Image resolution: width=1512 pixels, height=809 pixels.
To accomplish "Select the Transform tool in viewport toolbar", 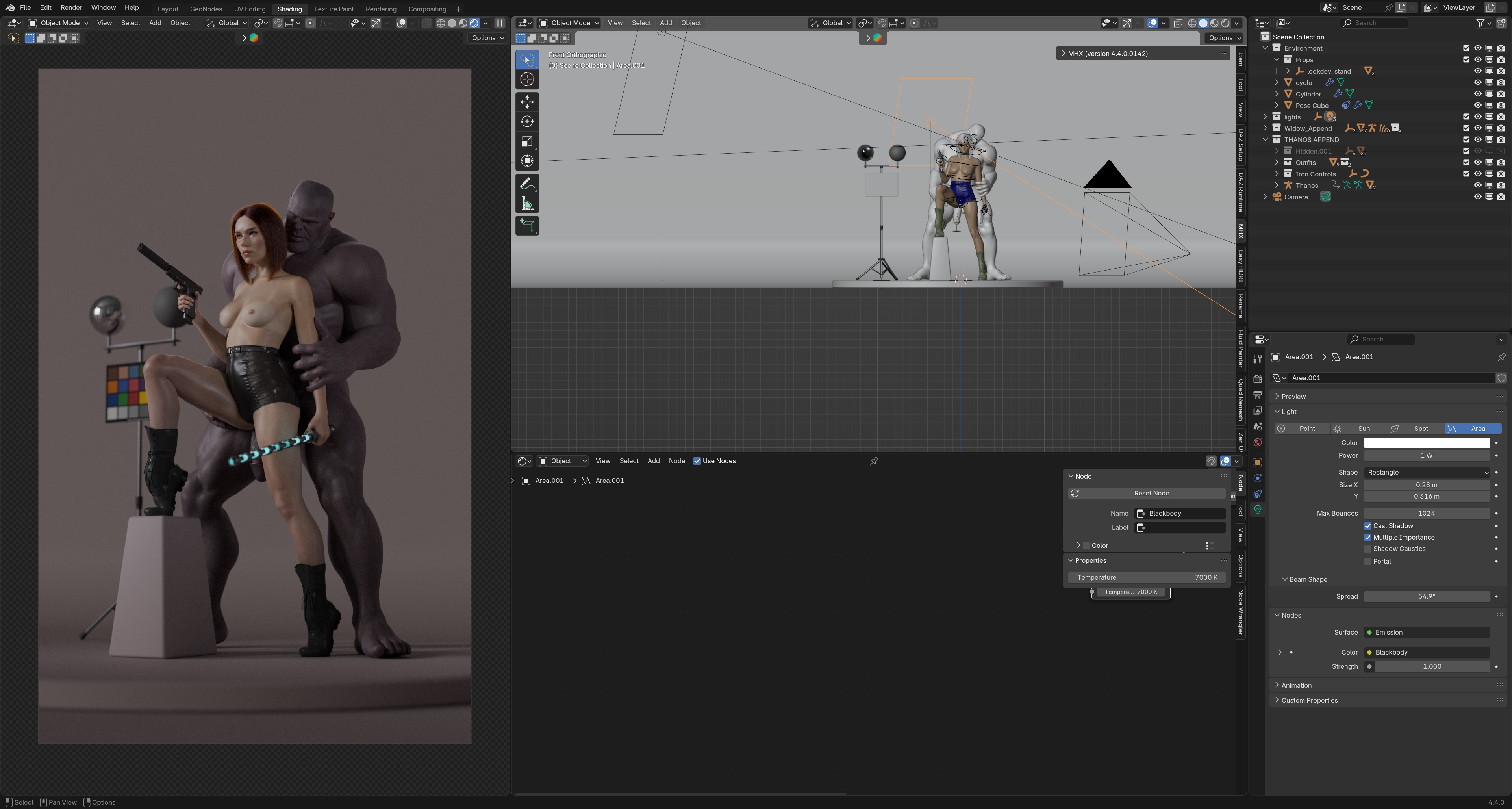I will click(526, 160).
